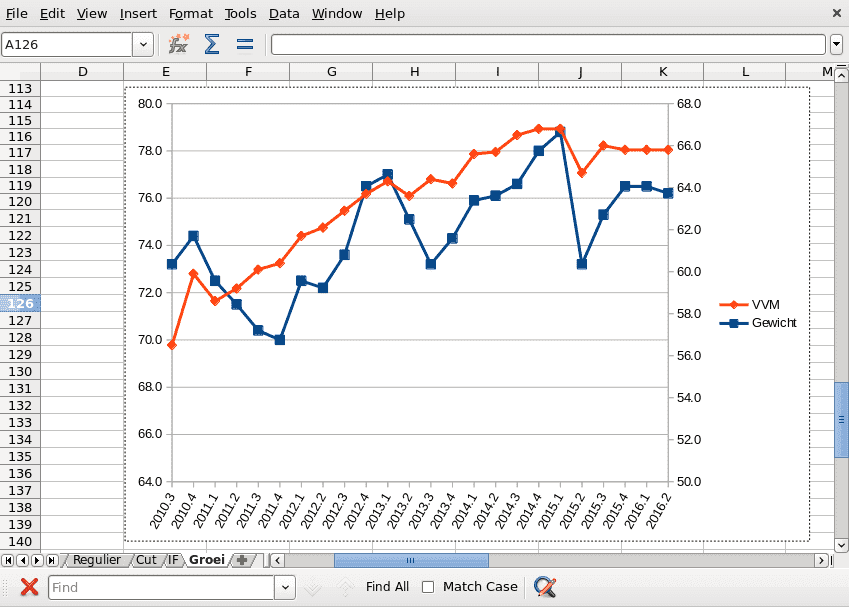Open the Find search history dropdown
Viewport: 849px width, 607px height.
point(285,587)
